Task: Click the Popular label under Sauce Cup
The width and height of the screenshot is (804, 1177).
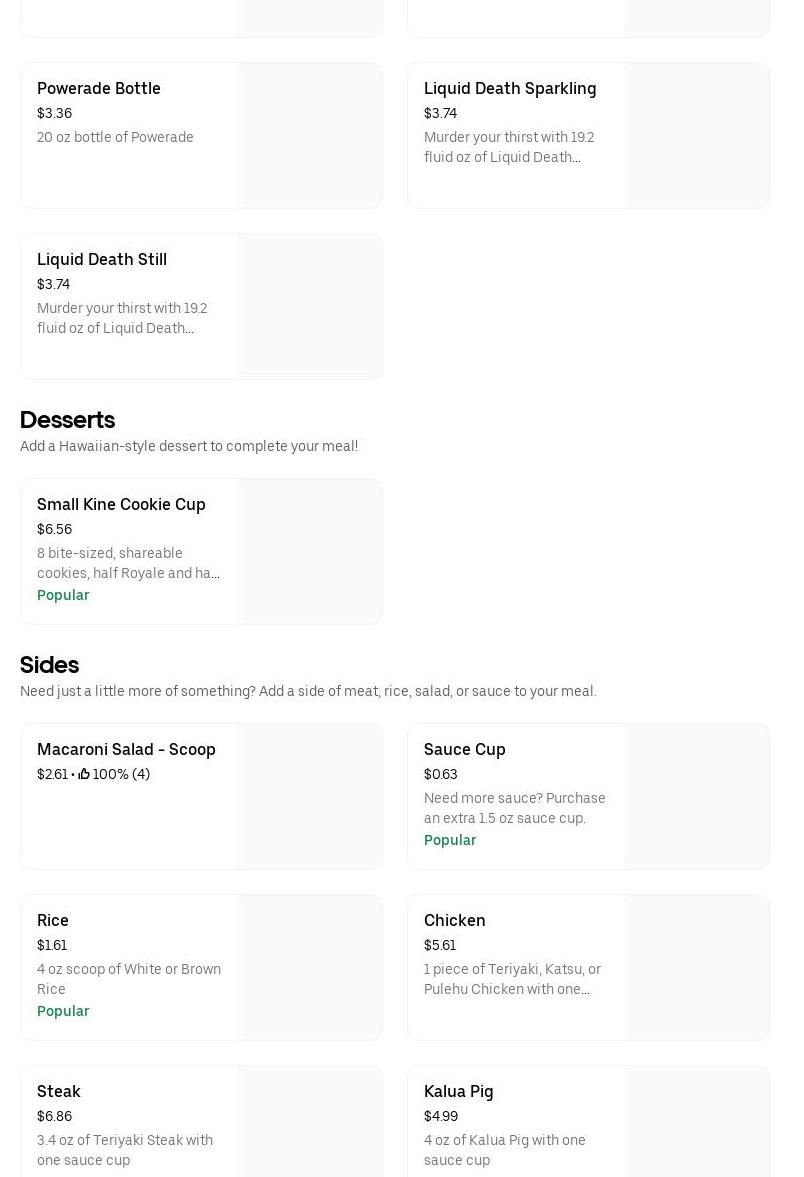Action: coord(450,840)
